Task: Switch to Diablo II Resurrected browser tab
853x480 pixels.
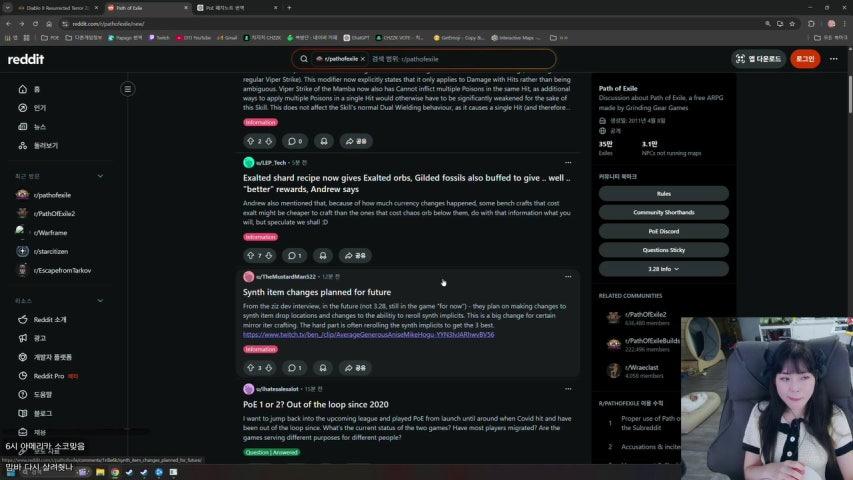Action: (x=58, y=8)
